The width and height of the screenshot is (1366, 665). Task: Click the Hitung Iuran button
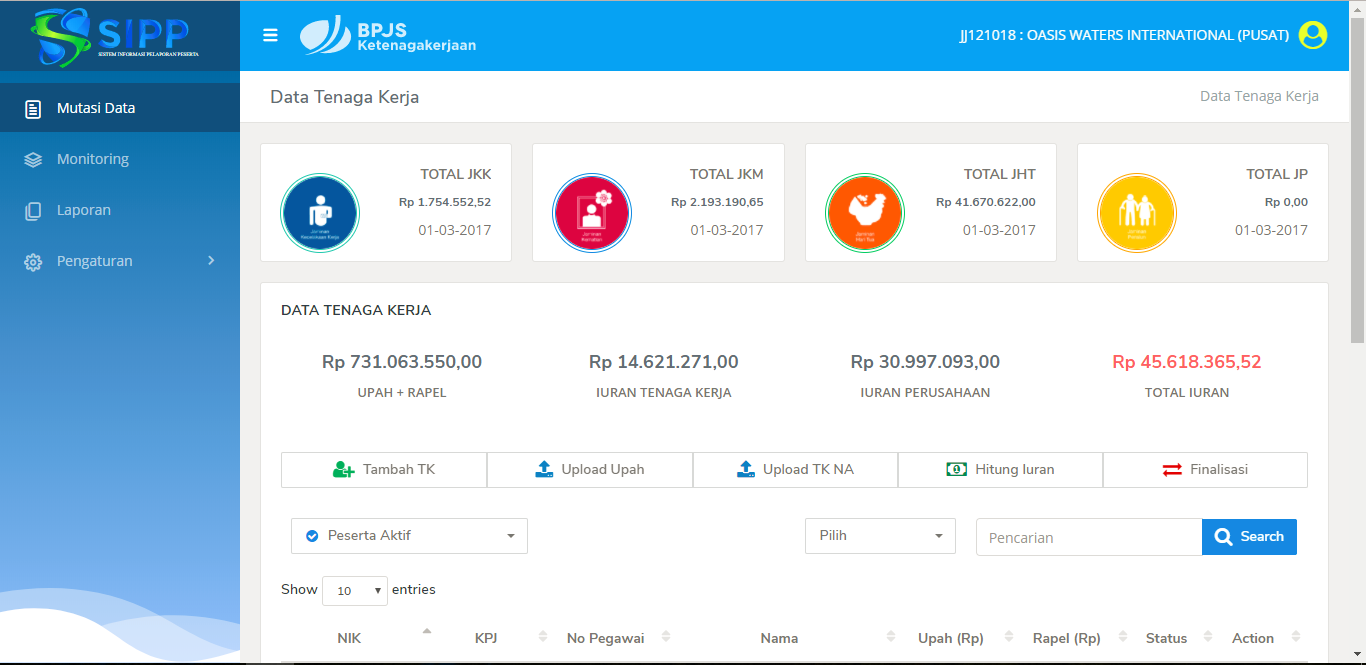click(x=1000, y=469)
